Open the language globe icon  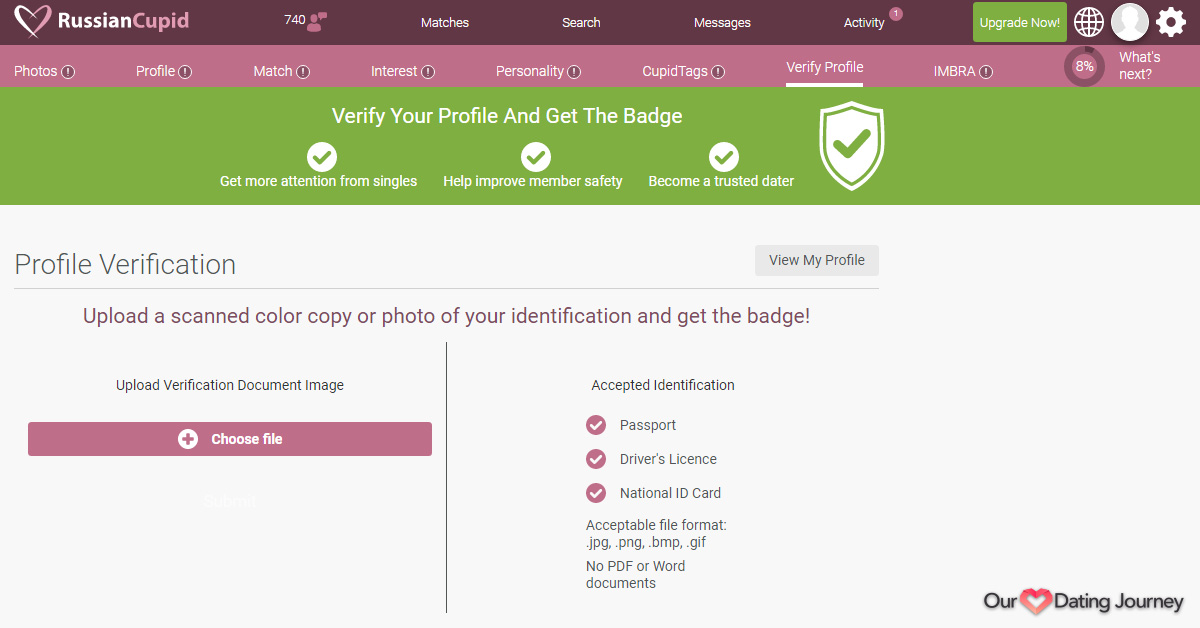[x=1089, y=22]
